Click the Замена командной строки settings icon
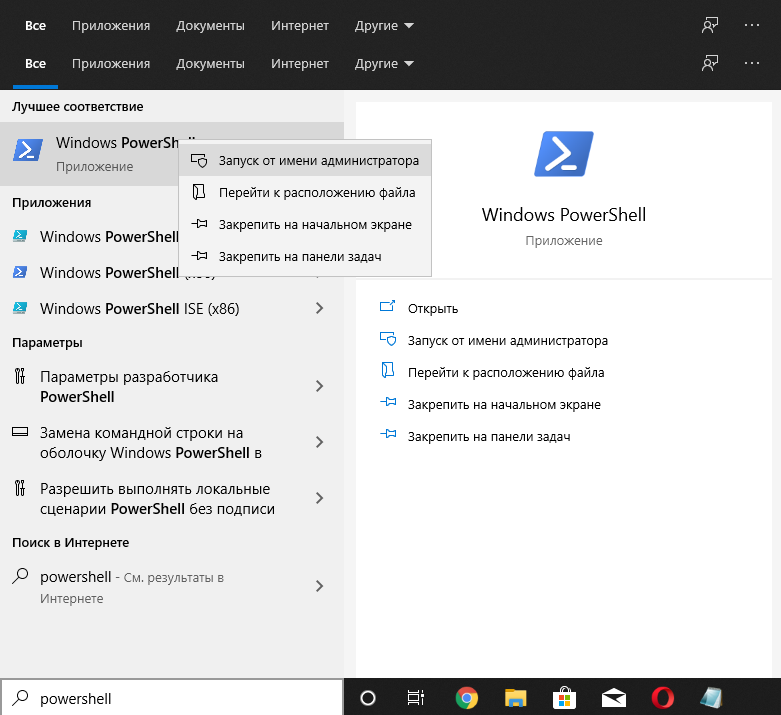 [x=20, y=431]
